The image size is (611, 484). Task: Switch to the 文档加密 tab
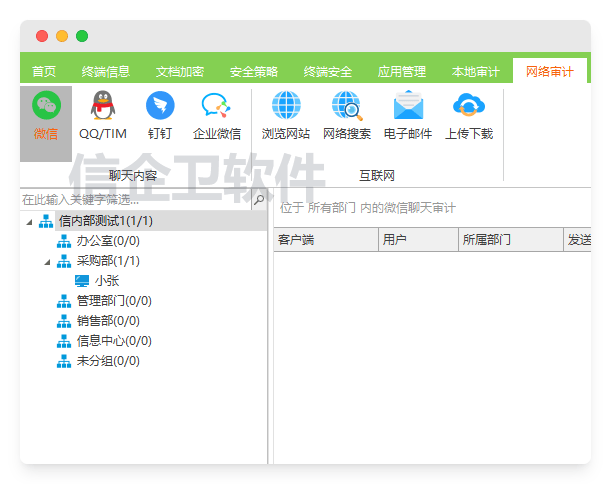coord(180,72)
